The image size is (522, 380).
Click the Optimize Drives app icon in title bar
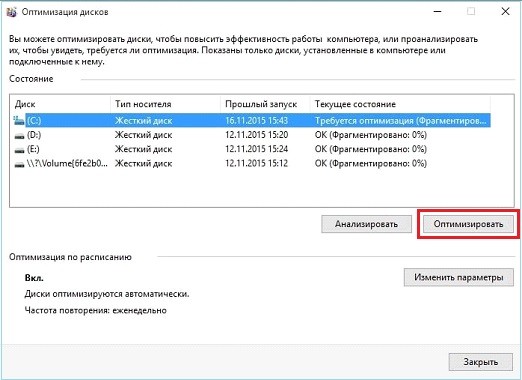coord(11,12)
